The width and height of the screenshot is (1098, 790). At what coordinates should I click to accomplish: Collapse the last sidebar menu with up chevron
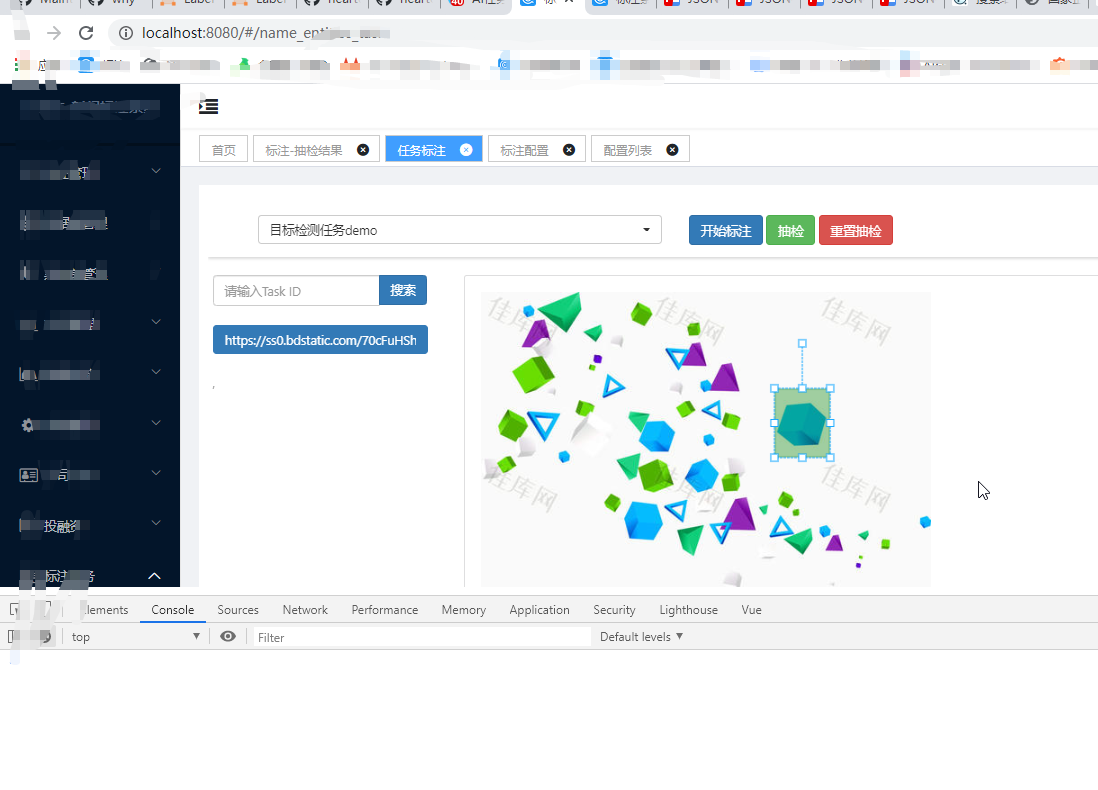click(x=155, y=576)
